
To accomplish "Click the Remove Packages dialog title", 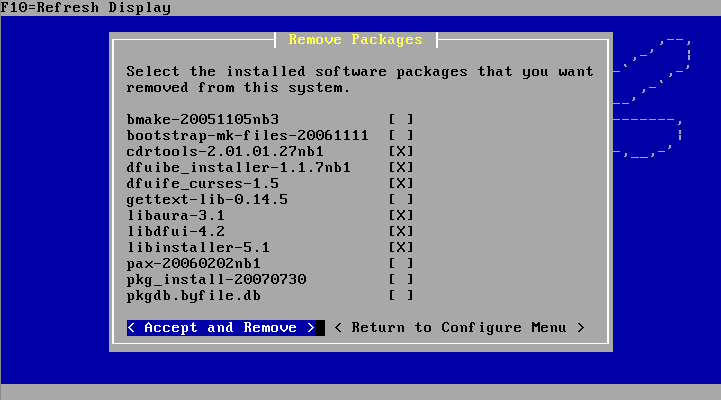I will 355,39.
